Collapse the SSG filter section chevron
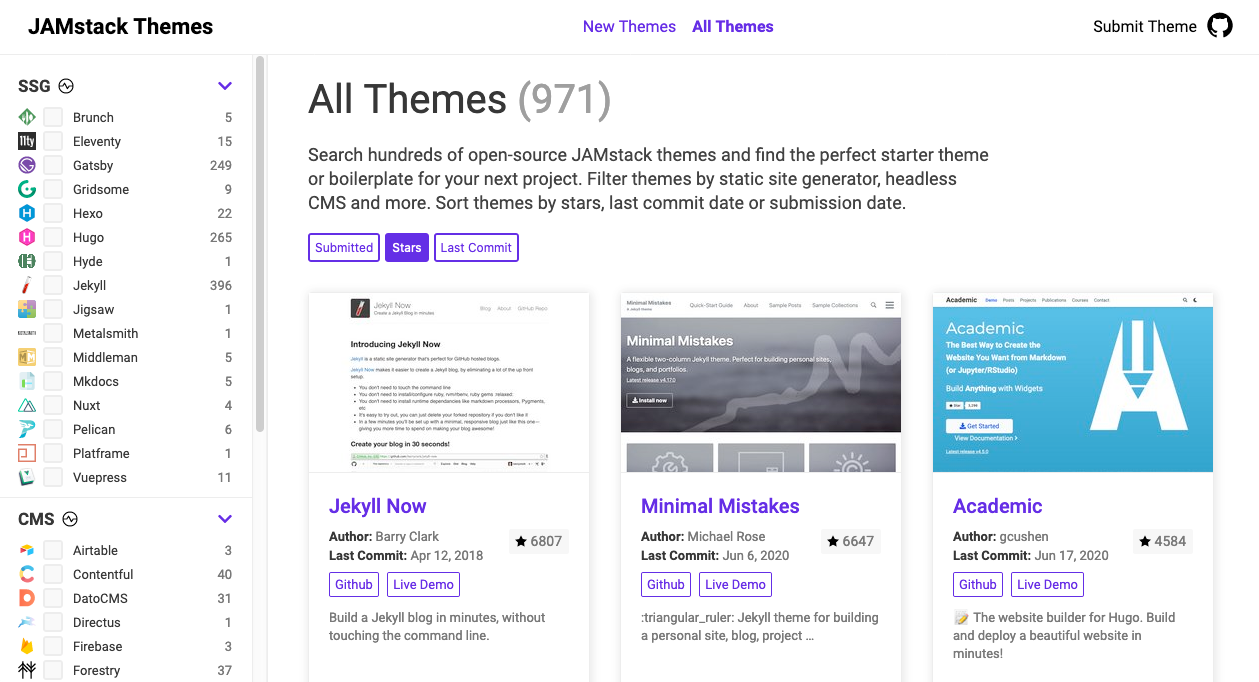 coord(225,86)
